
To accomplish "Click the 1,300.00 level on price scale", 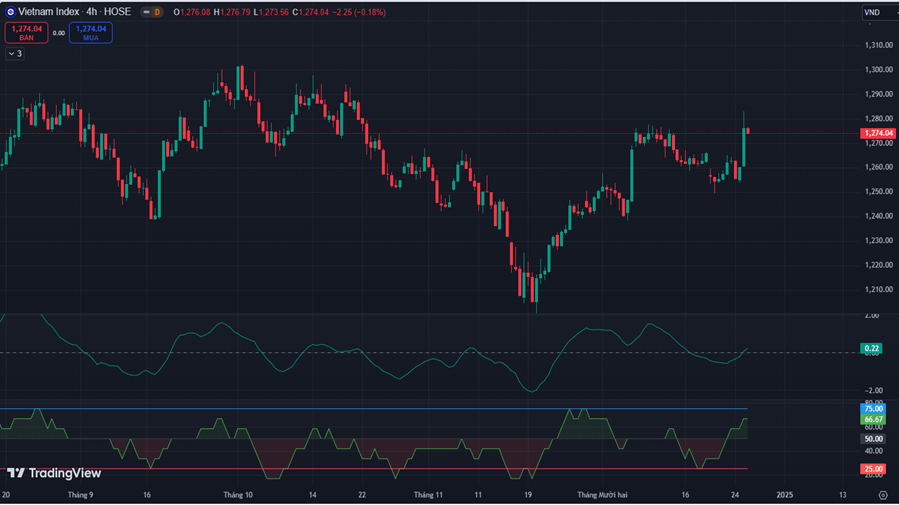I will (x=878, y=70).
